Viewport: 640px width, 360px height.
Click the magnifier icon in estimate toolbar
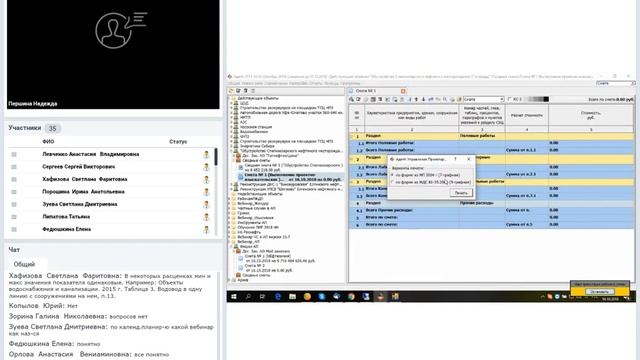click(445, 99)
